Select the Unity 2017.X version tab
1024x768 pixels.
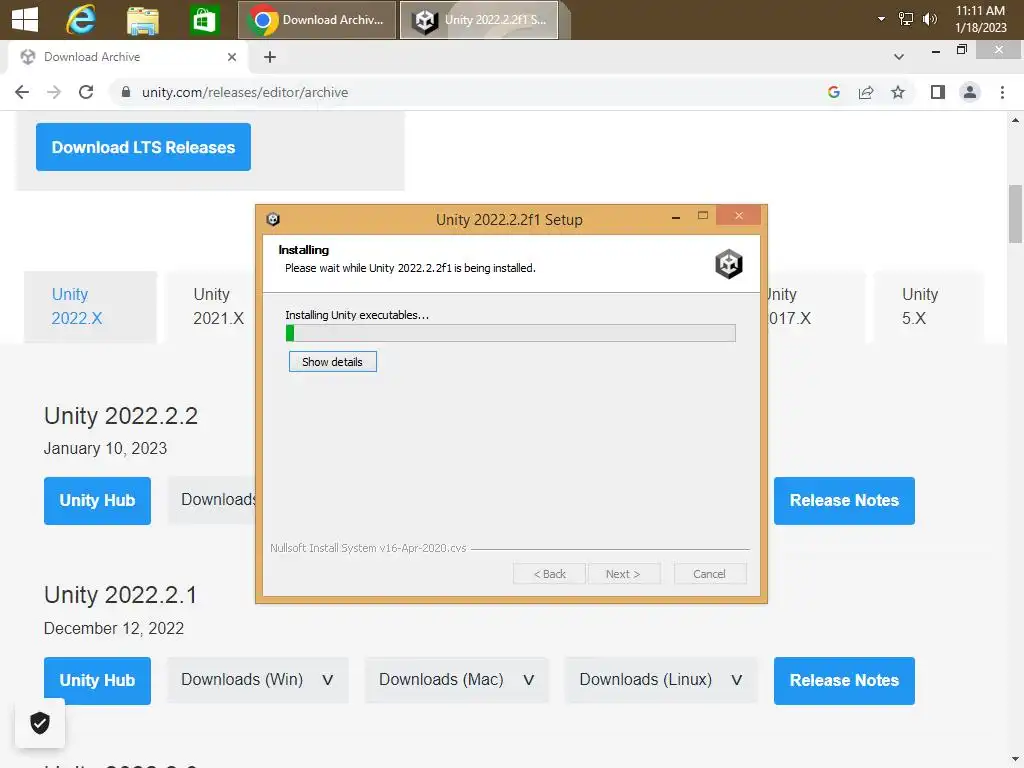coord(816,306)
